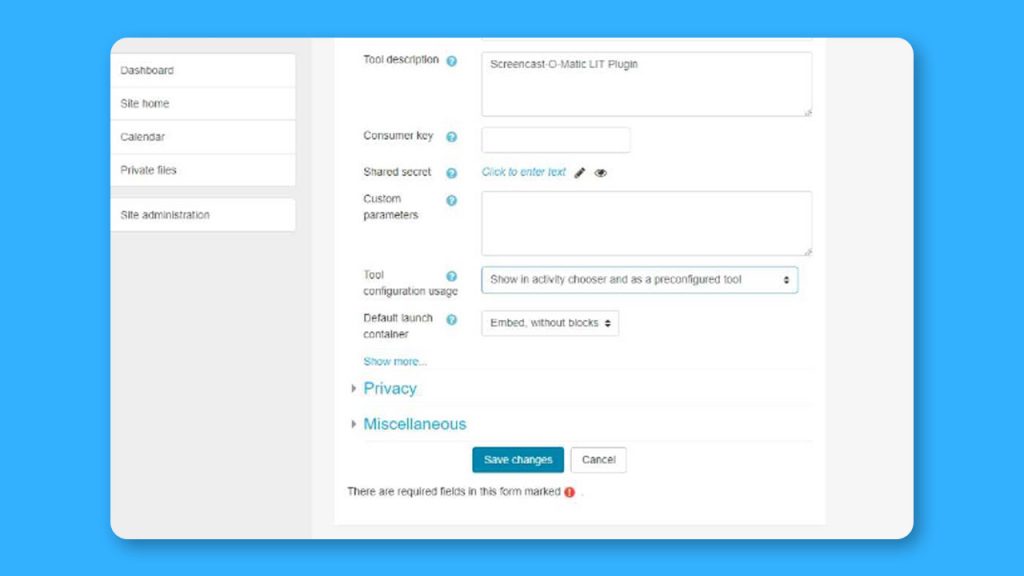Click the required fields warning icon
1024x576 pixels.
click(568, 492)
